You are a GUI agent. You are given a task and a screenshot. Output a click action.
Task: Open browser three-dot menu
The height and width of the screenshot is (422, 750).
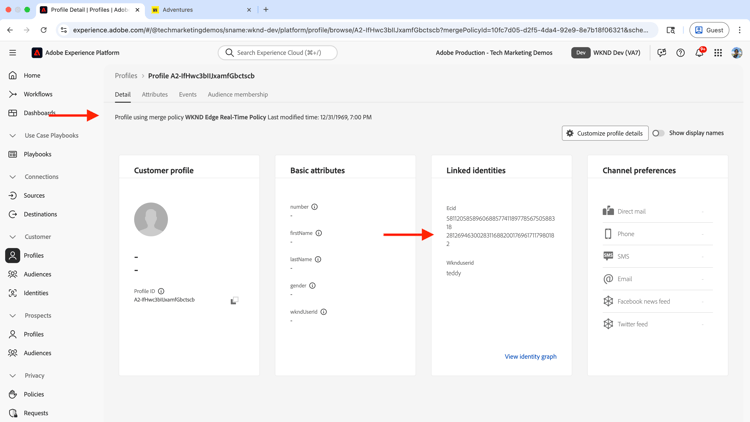739,30
